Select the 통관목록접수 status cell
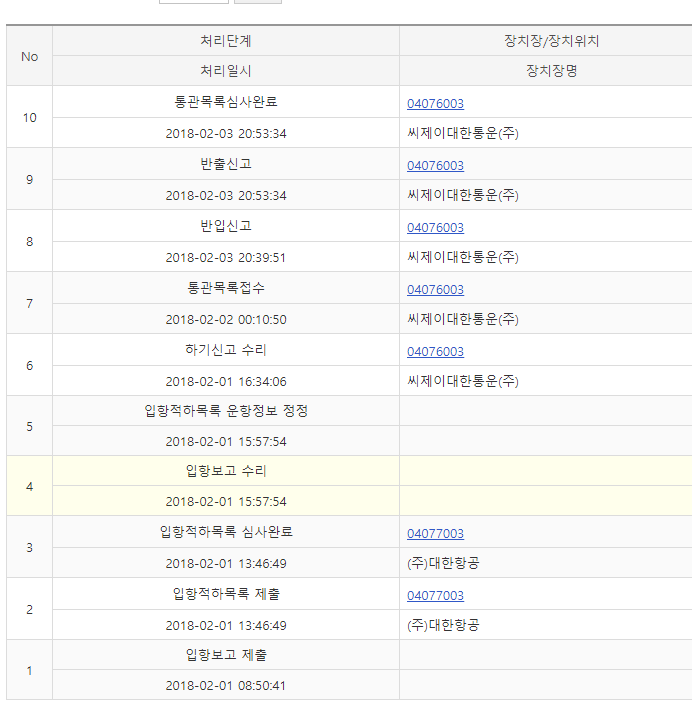 (226, 287)
